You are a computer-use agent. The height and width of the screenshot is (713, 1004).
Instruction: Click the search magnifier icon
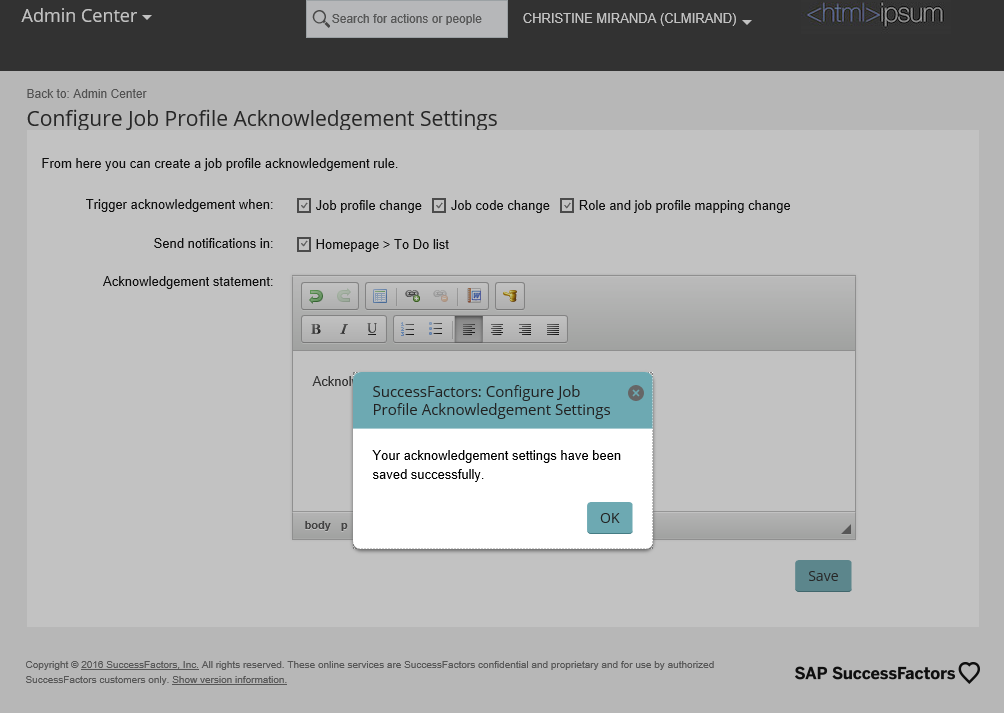click(320, 19)
